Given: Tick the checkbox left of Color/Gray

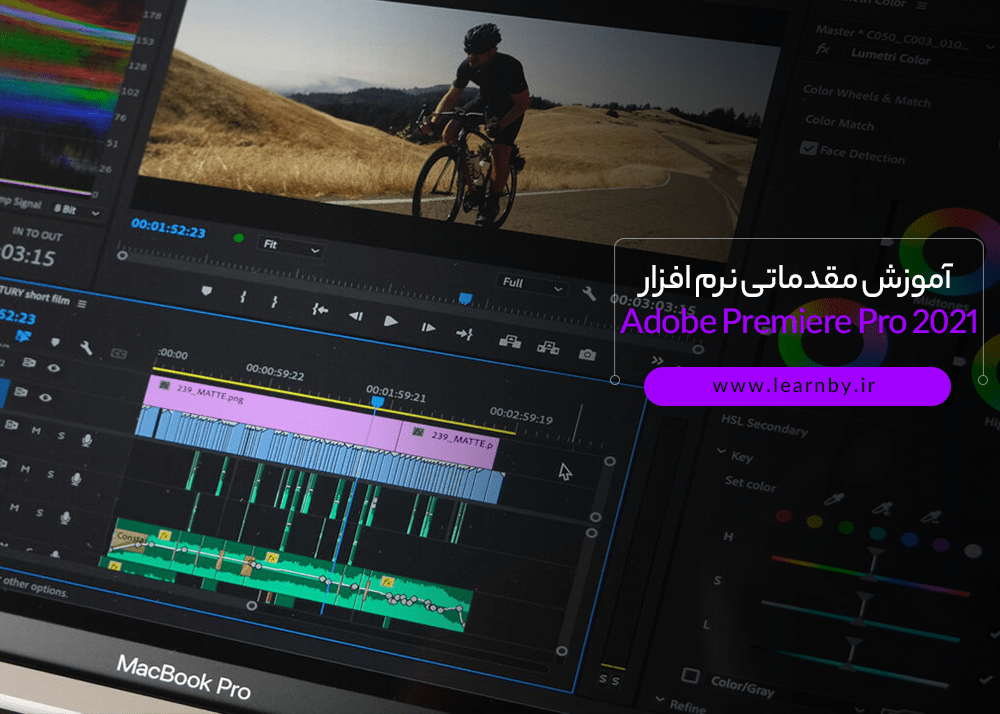Looking at the screenshot, I should [690, 675].
